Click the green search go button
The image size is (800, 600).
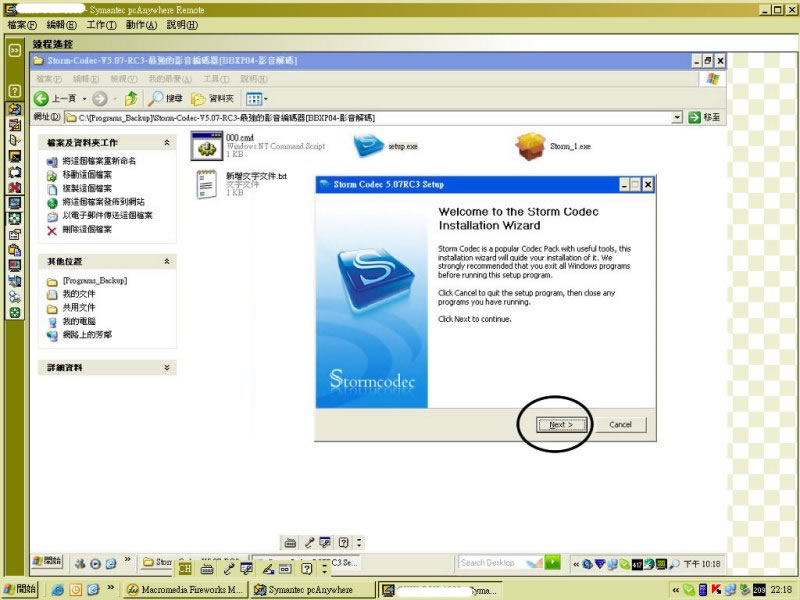pyautogui.click(x=552, y=562)
